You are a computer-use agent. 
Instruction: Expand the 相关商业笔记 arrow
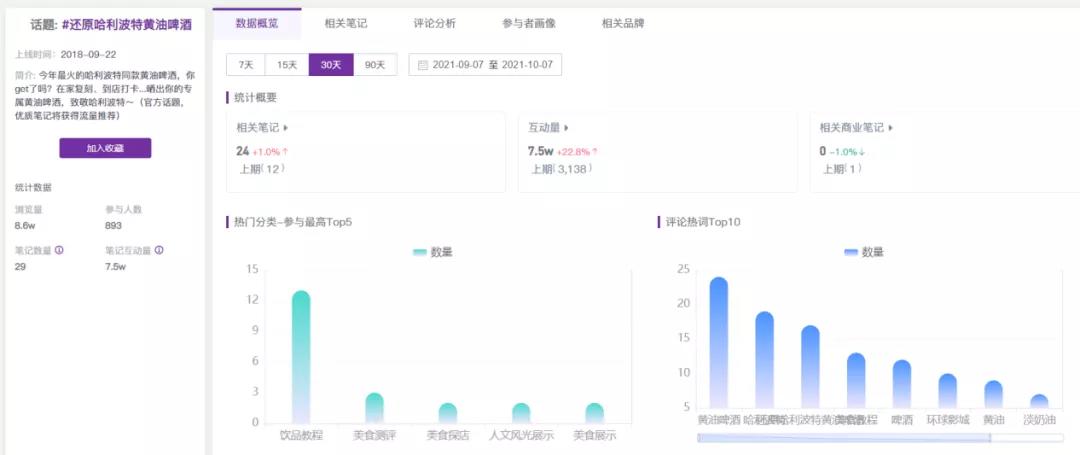pyautogui.click(x=891, y=127)
